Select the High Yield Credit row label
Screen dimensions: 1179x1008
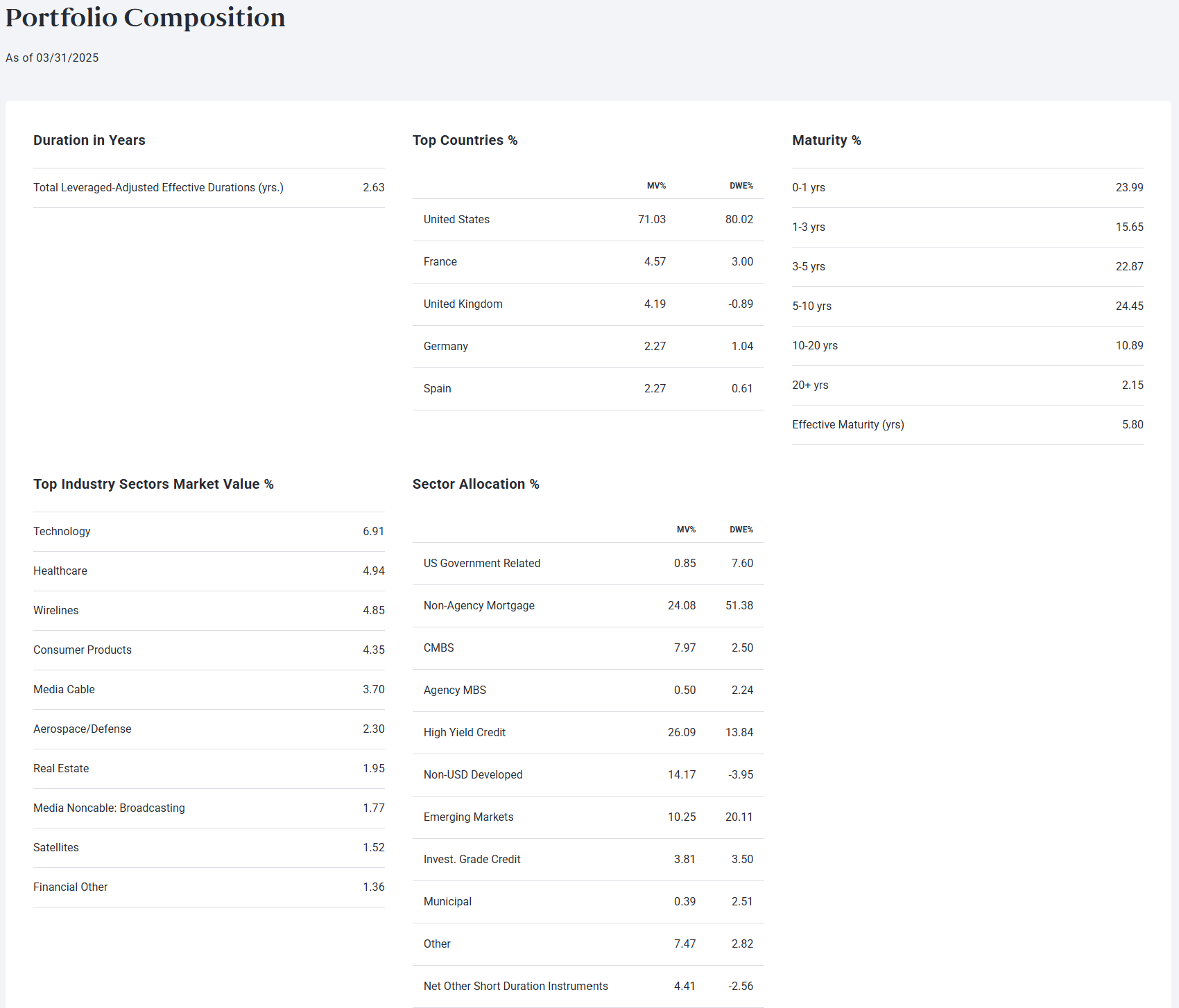(464, 733)
